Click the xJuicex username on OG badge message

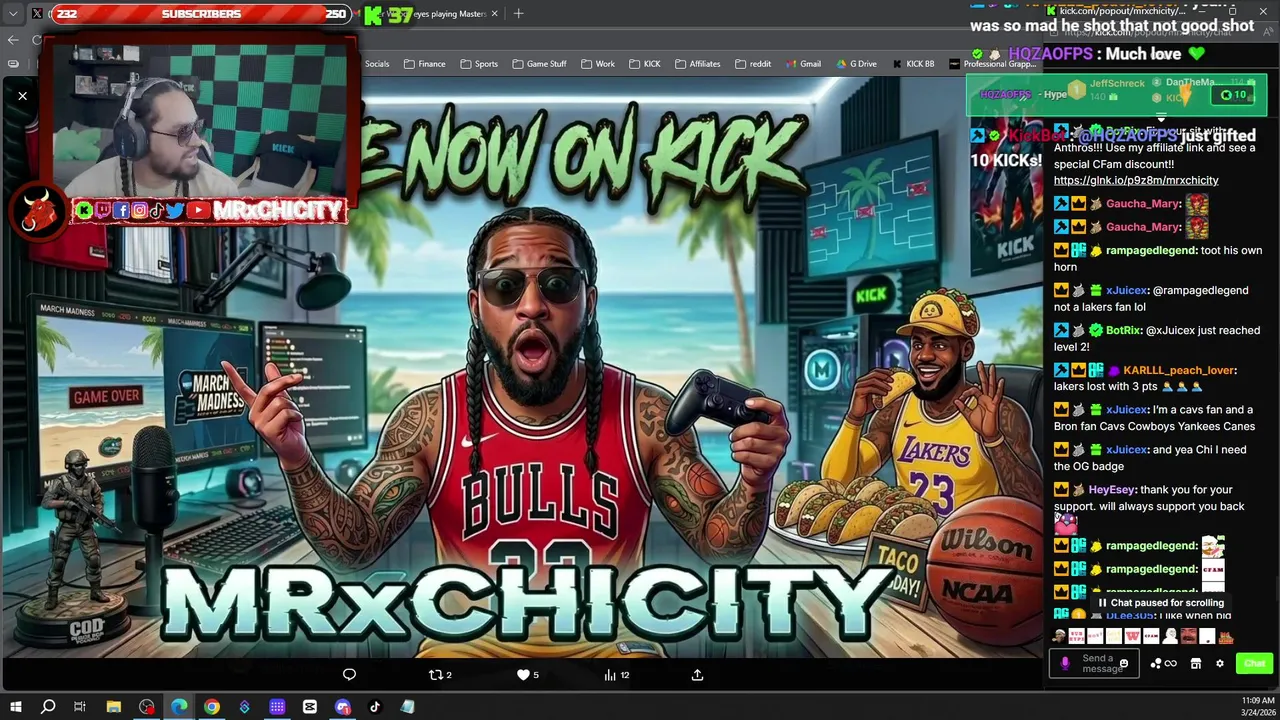1126,450
